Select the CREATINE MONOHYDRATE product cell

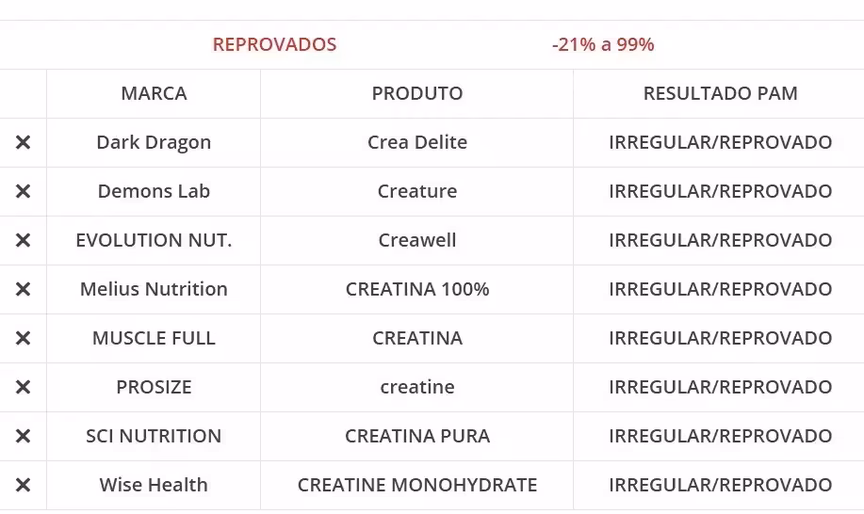pyautogui.click(x=417, y=486)
